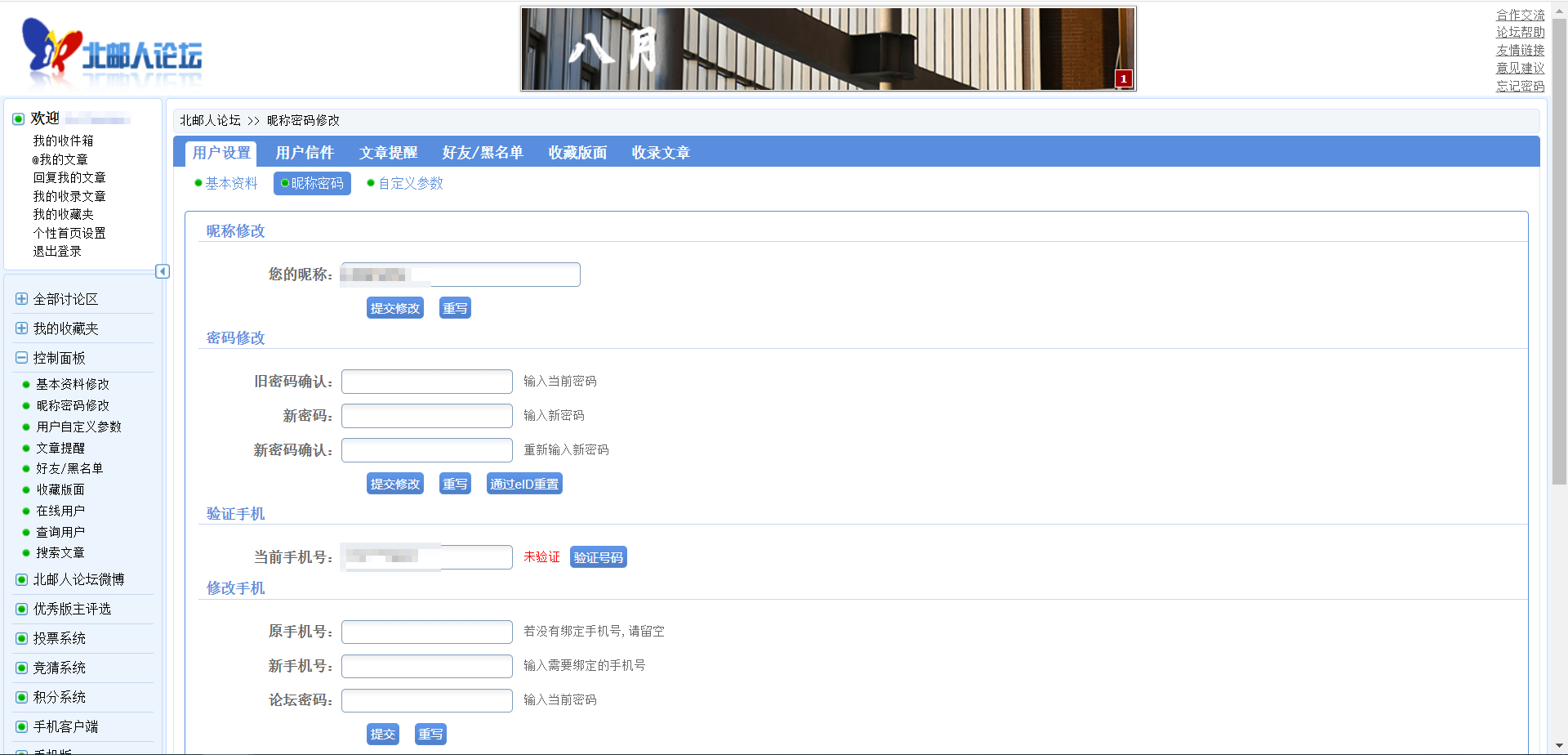Click the 八月 banner image
Image resolution: width=1568 pixels, height=755 pixels.
click(x=828, y=49)
